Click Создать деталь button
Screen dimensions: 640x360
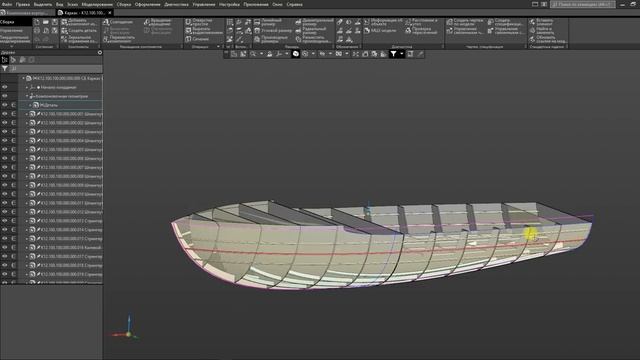(79, 31)
